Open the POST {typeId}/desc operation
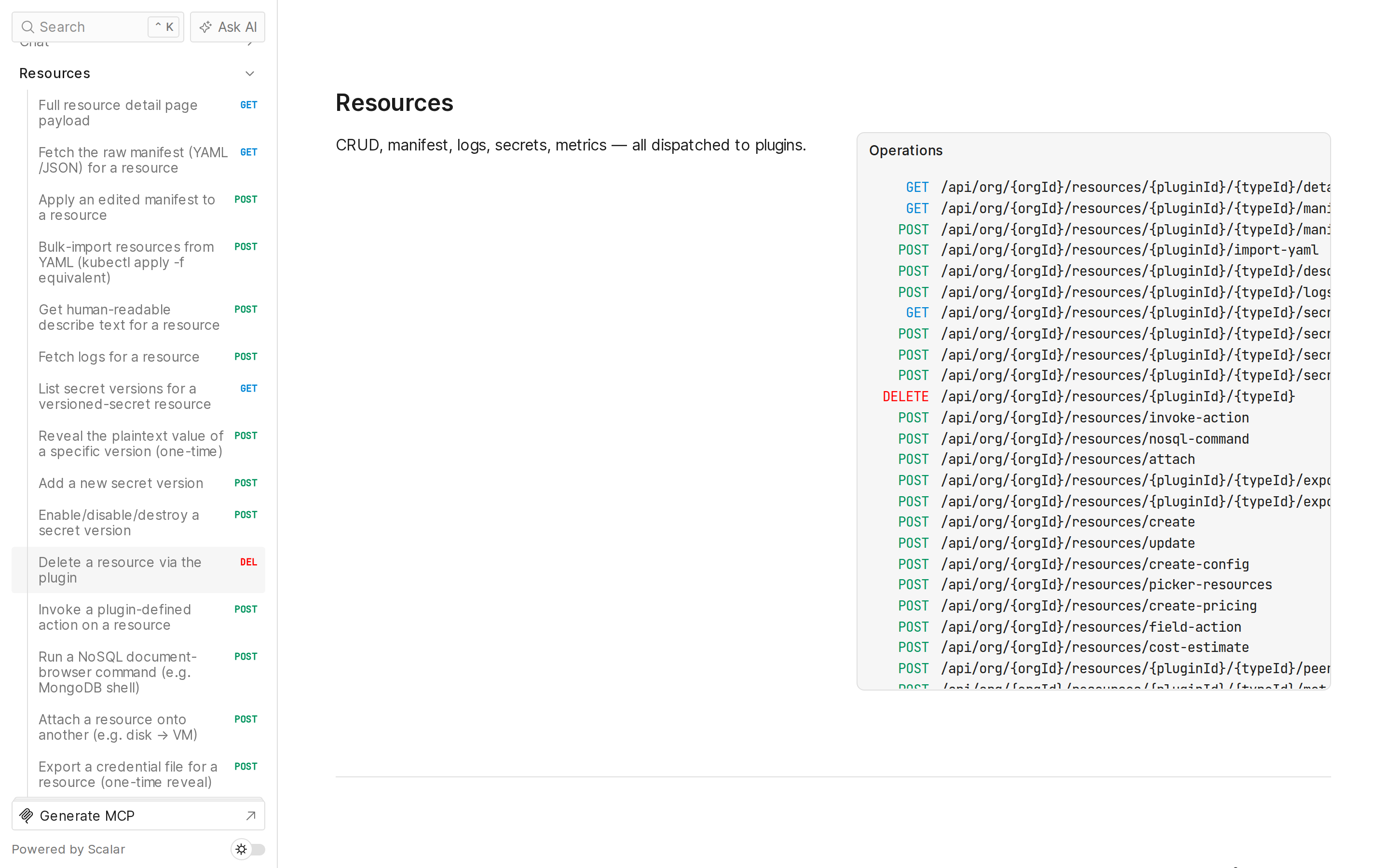The height and width of the screenshot is (868, 1389). click(x=1114, y=271)
